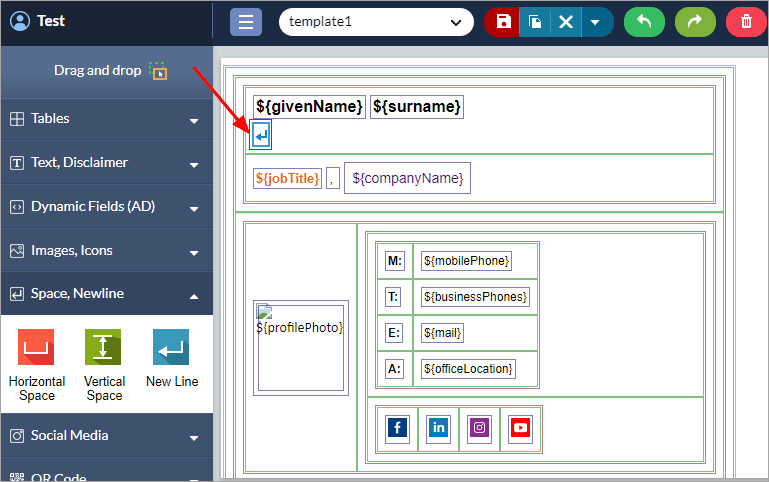
Task: Click the ${jobTitle} field in template
Action: point(287,178)
